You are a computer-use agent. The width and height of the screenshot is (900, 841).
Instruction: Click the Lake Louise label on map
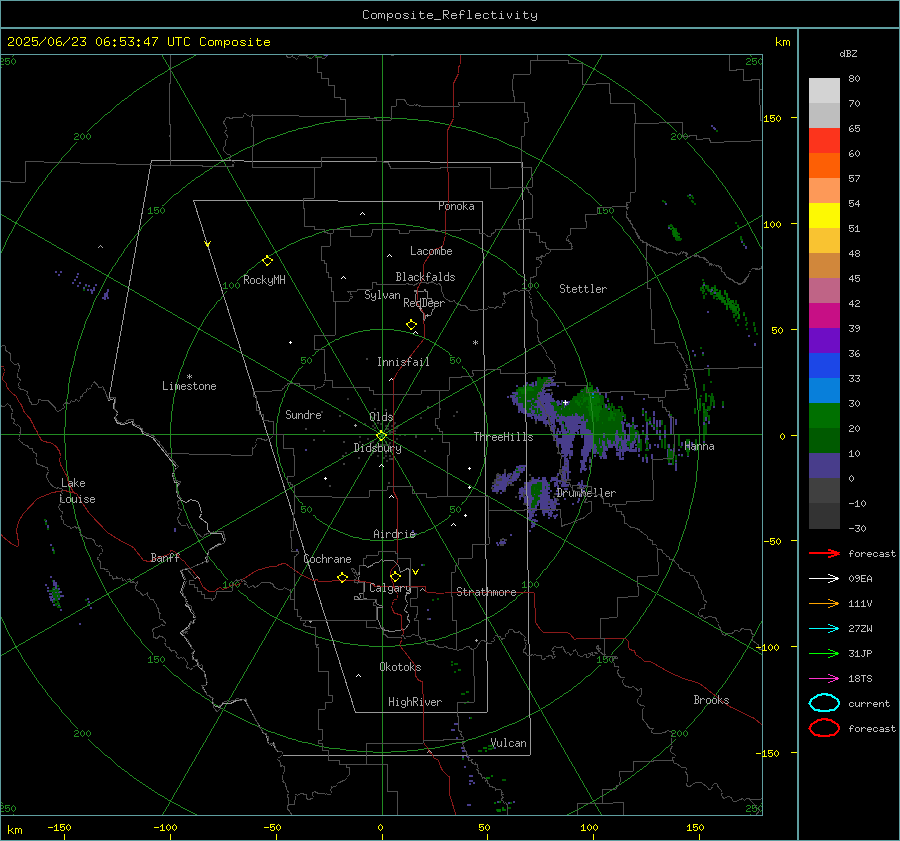[77, 491]
